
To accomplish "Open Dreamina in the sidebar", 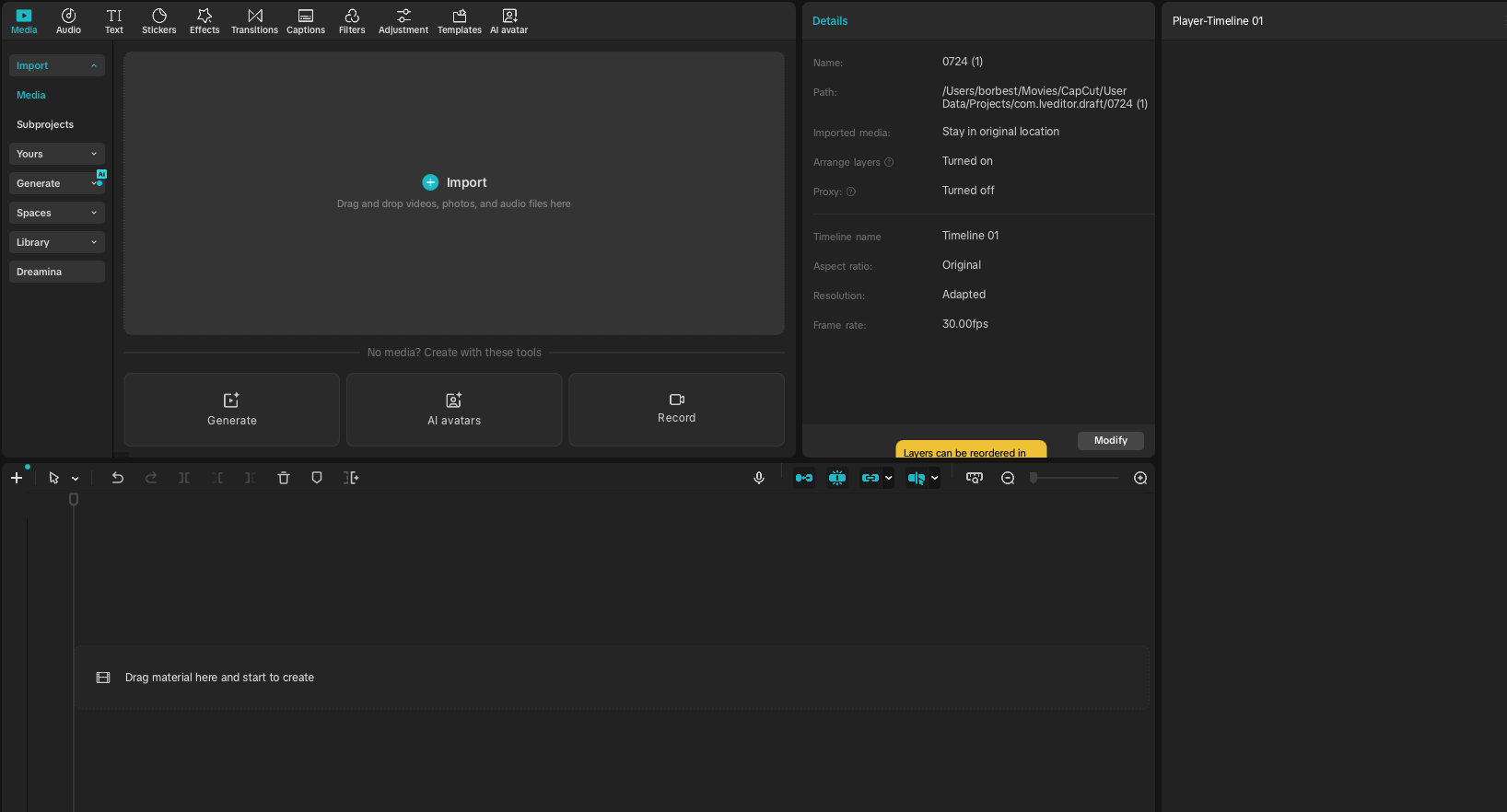I will (57, 272).
